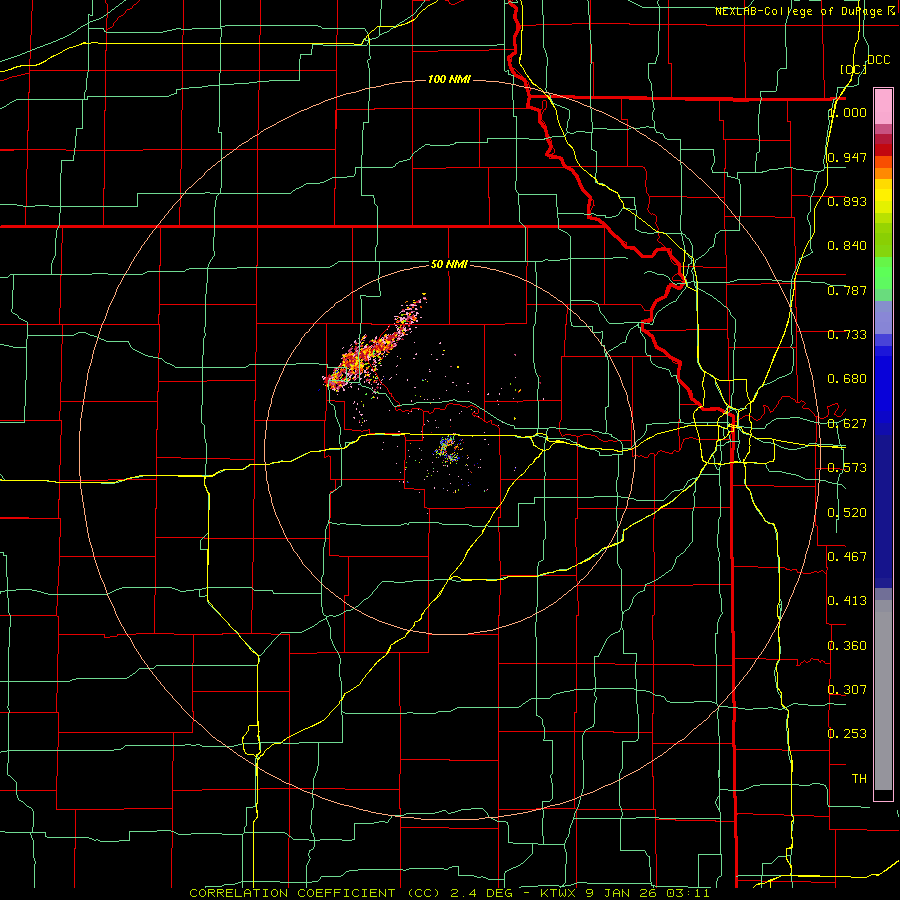Image resolution: width=900 pixels, height=900 pixels.
Task: Click the 100 NMI range ring label
Action: (449, 79)
